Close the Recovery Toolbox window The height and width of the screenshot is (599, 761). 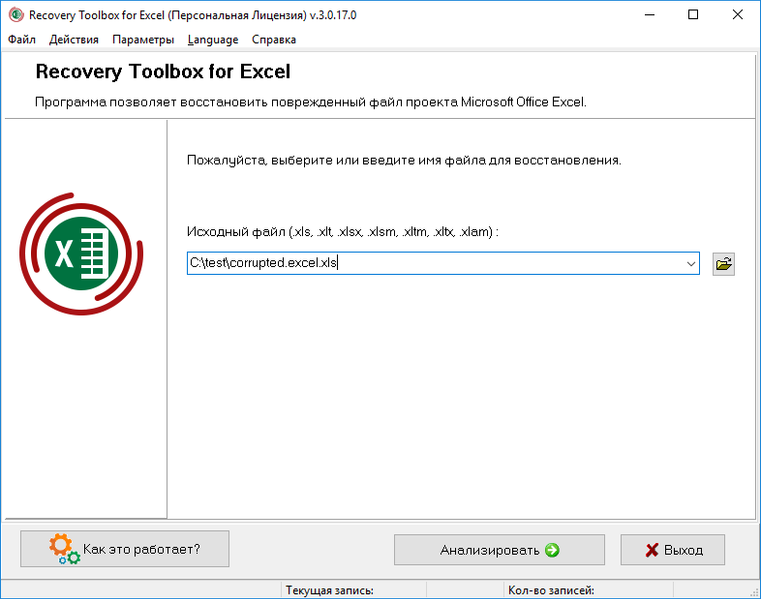click(737, 15)
